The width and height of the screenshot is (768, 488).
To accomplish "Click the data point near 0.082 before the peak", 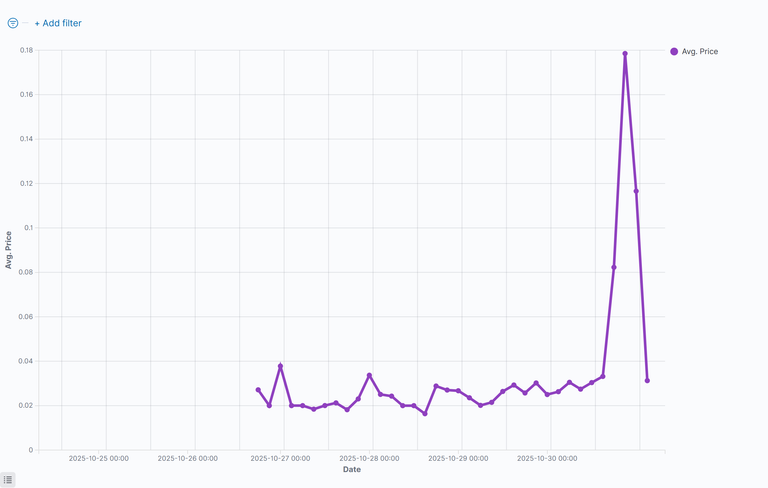I will [x=614, y=267].
